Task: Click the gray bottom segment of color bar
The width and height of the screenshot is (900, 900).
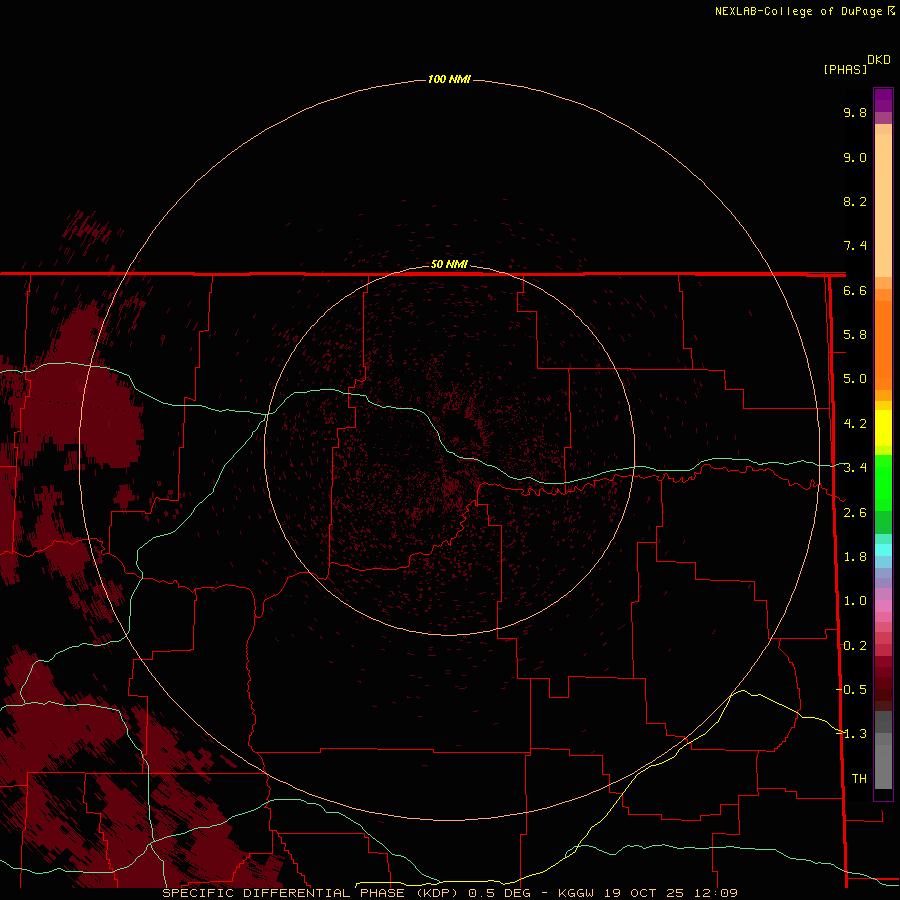Action: tap(883, 767)
